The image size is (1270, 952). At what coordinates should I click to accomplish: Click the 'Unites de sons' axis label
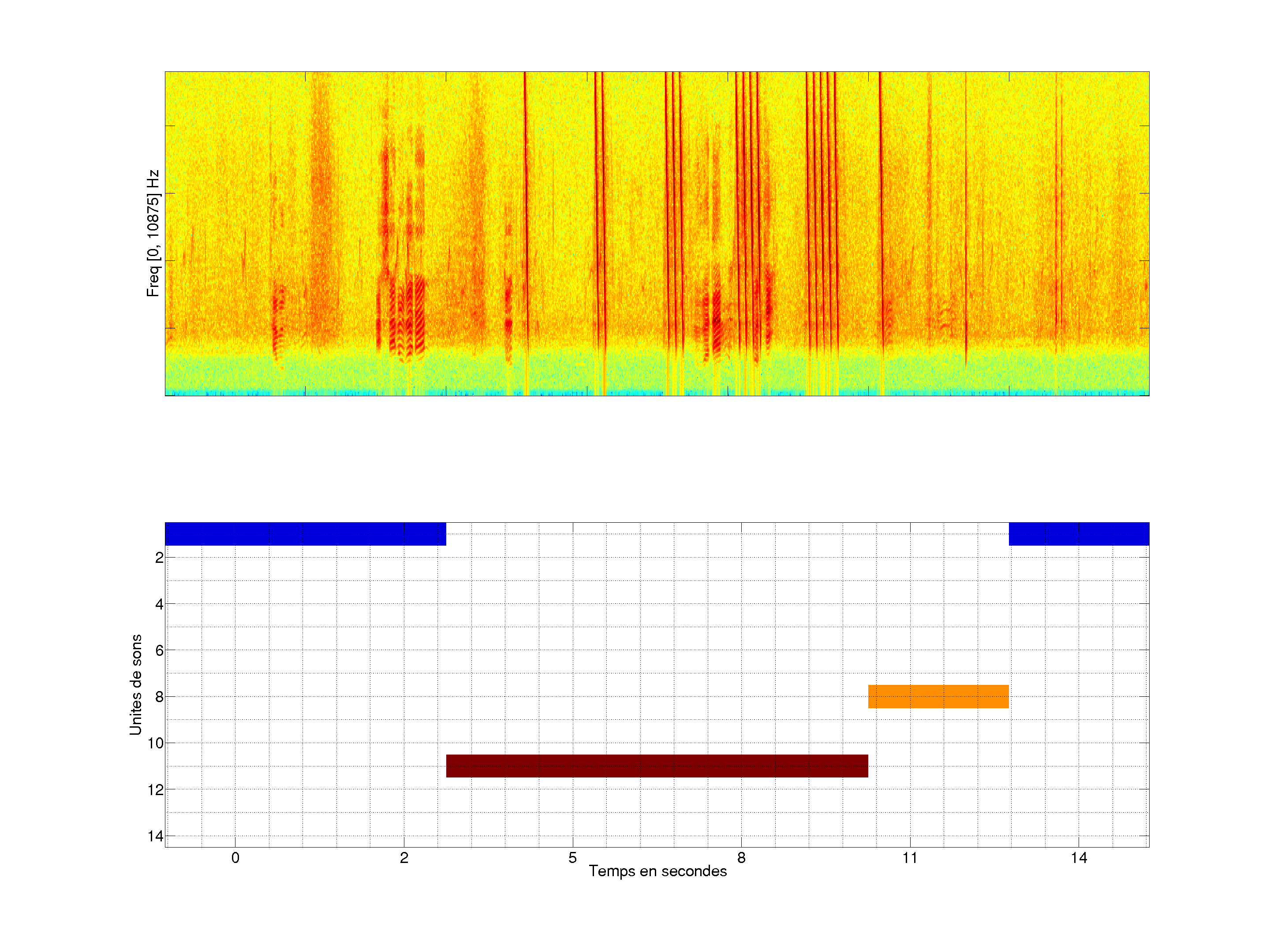[x=135, y=684]
